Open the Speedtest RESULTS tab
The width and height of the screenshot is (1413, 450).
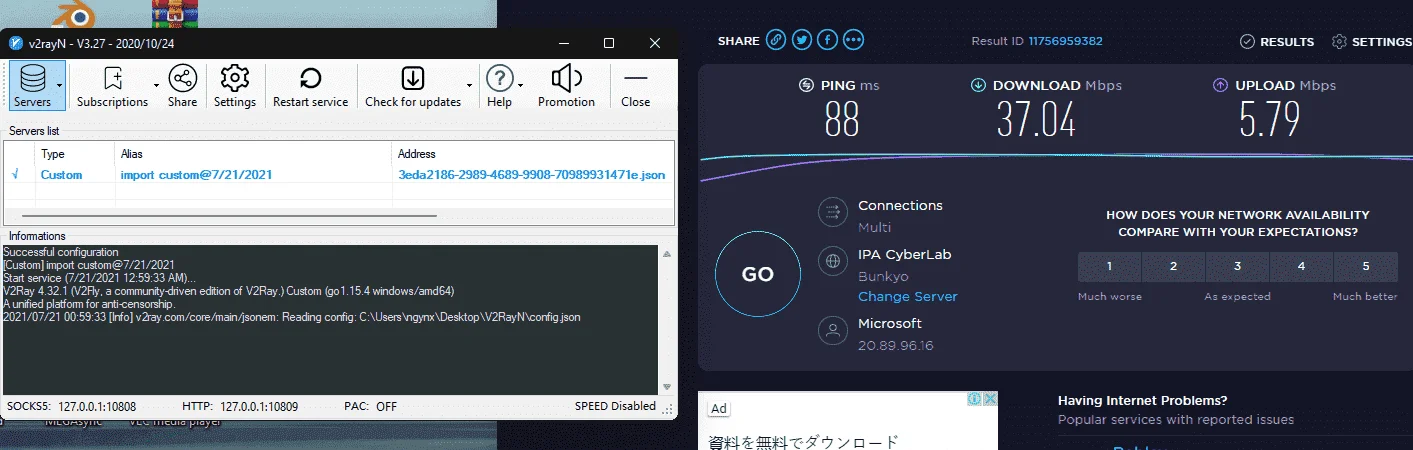1277,42
